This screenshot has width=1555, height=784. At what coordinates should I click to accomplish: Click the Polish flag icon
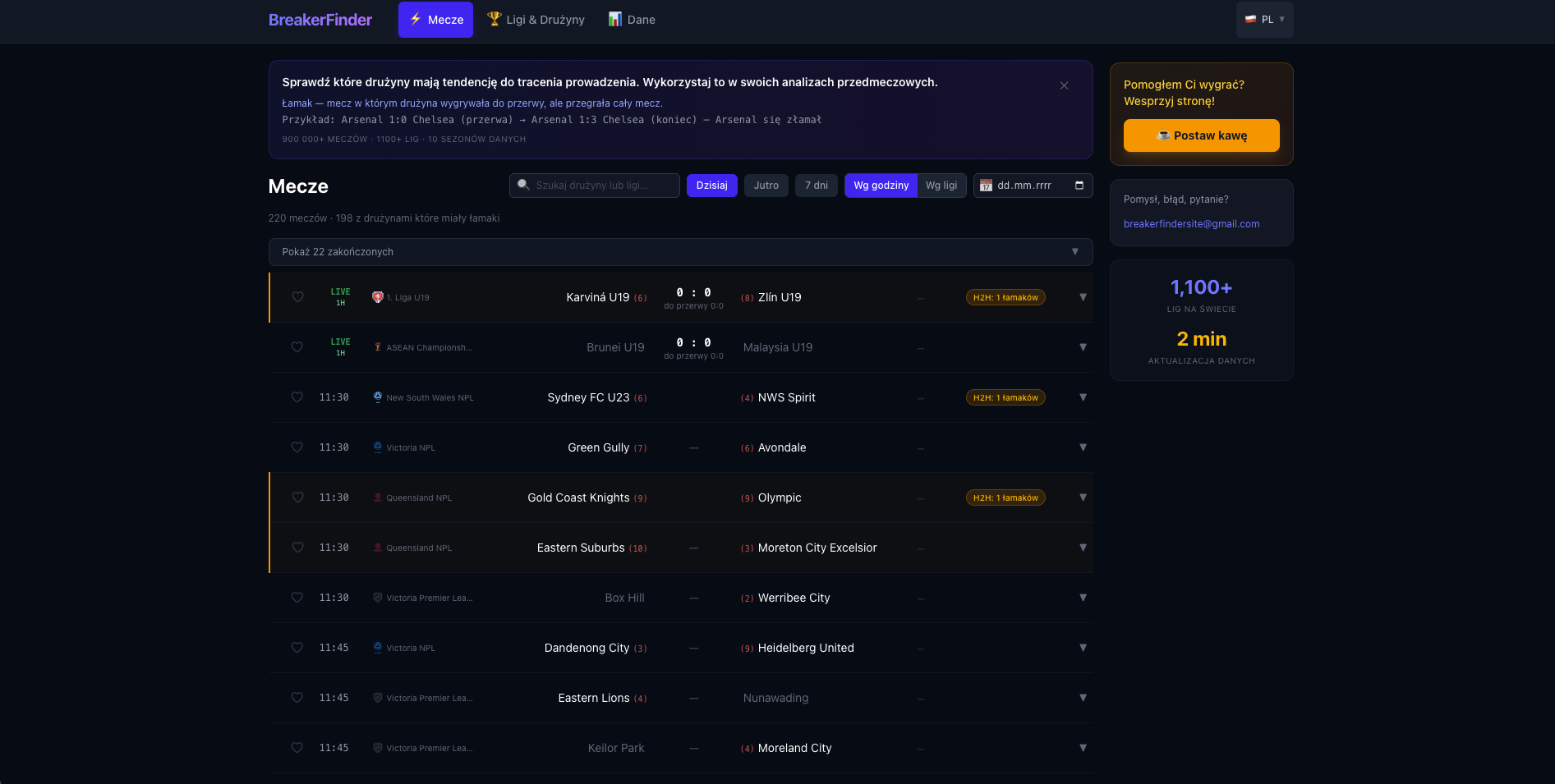tap(1250, 20)
